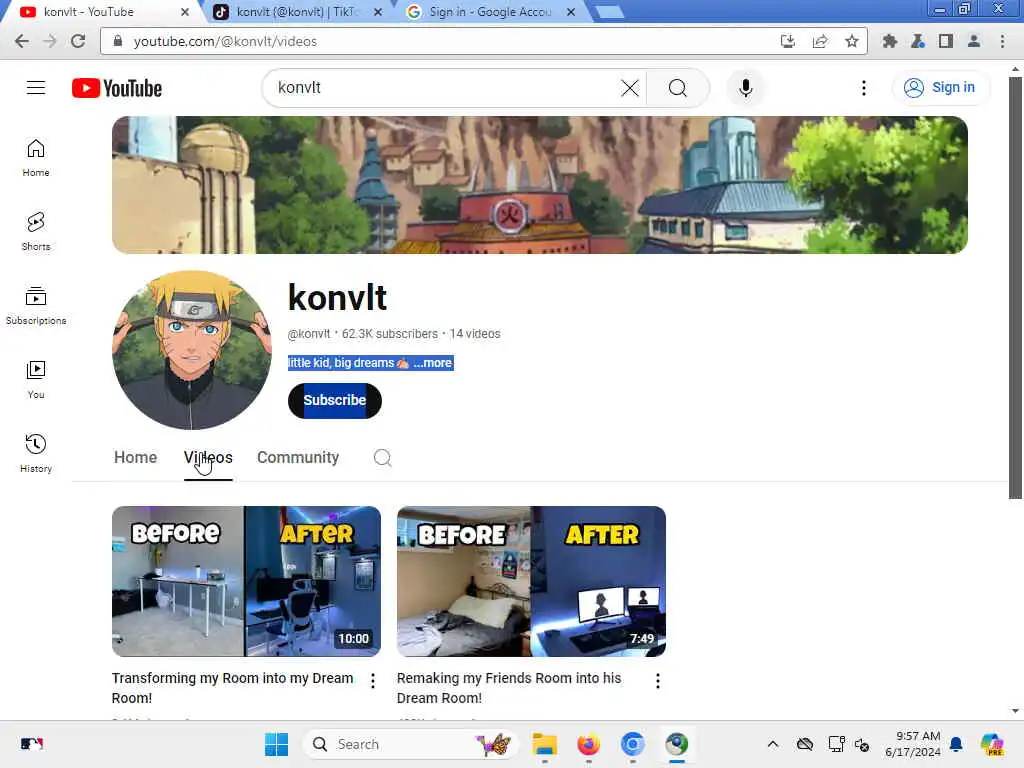Screen dimensions: 1024x768
Task: Open Shorts from the sidebar
Action: (x=36, y=232)
